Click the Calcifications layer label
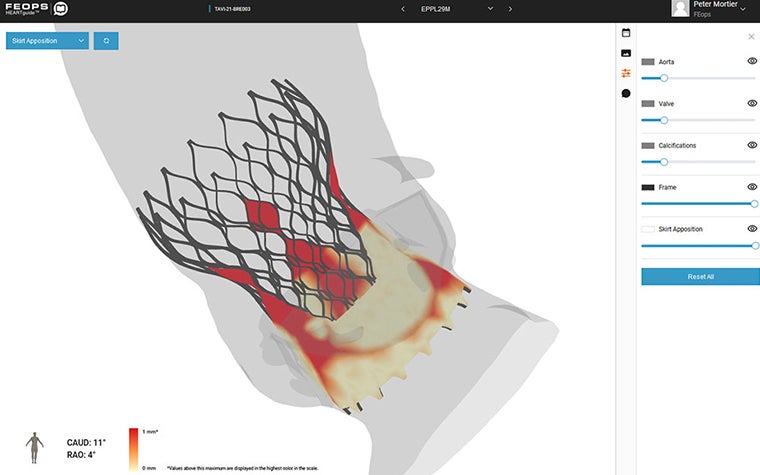This screenshot has height=475, width=760. [x=677, y=145]
